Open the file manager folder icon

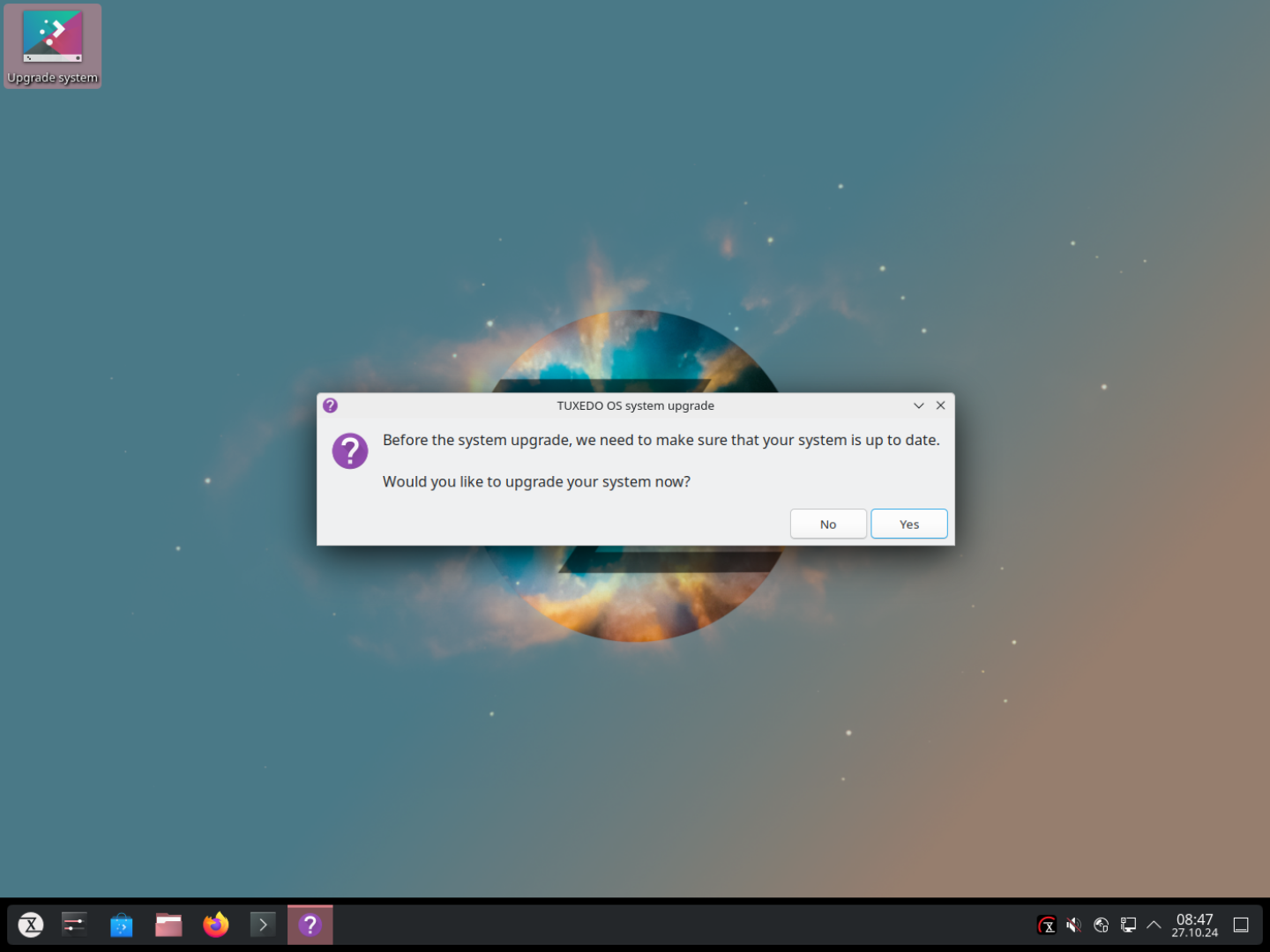[168, 925]
